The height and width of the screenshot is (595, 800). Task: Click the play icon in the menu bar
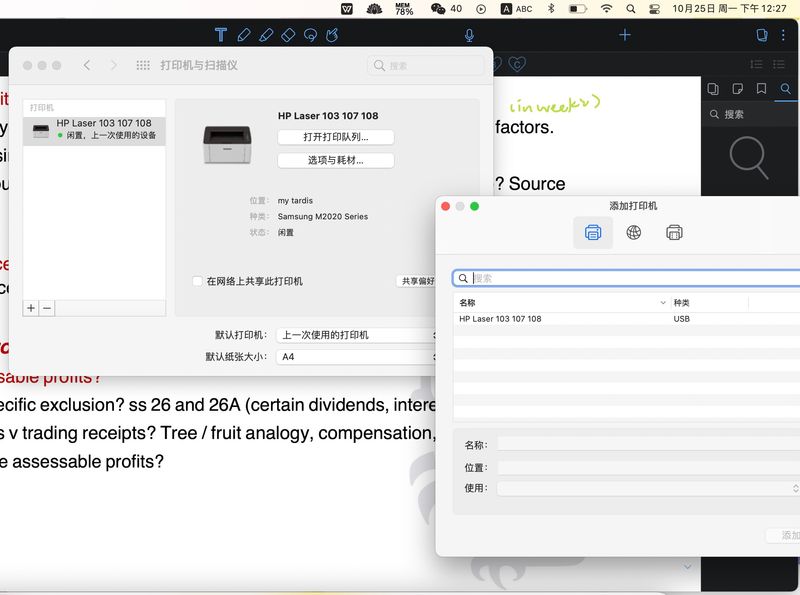pyautogui.click(x=481, y=9)
